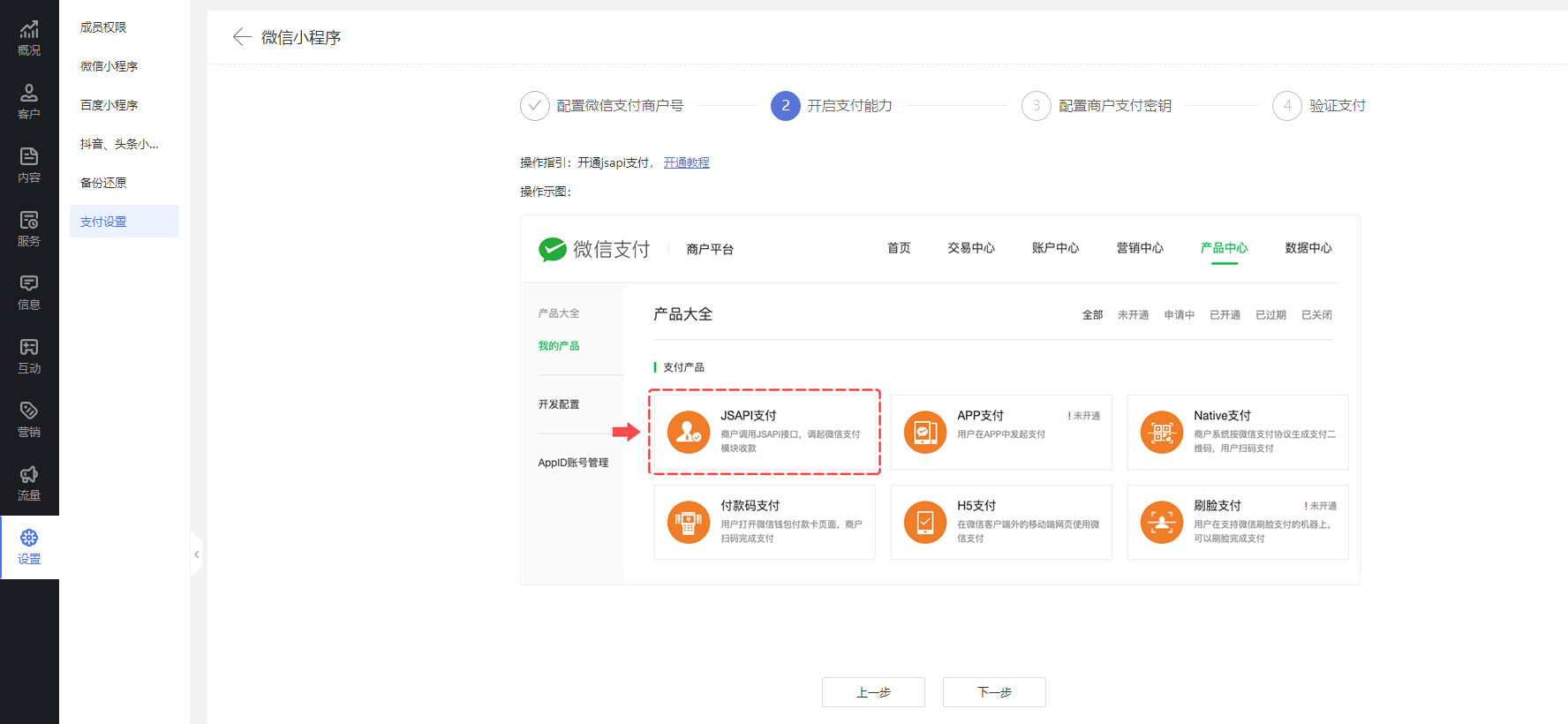Click the 下一步 next button

994,692
